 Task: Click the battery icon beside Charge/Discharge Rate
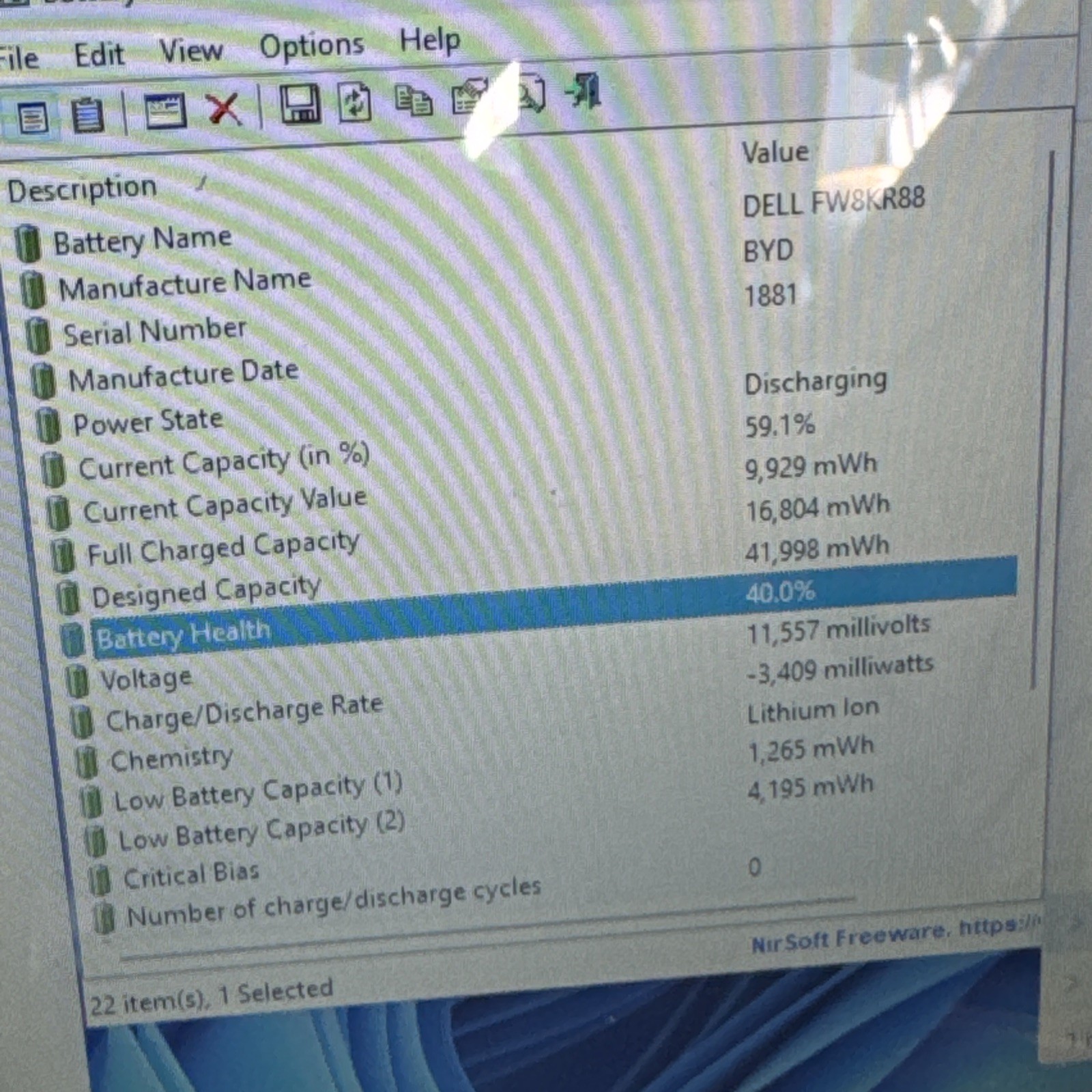tap(83, 721)
